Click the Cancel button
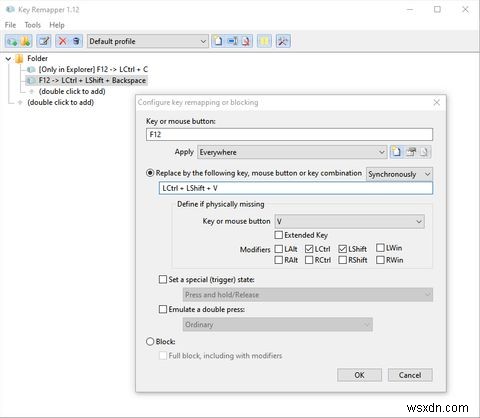480x418 pixels. pyautogui.click(x=410, y=375)
